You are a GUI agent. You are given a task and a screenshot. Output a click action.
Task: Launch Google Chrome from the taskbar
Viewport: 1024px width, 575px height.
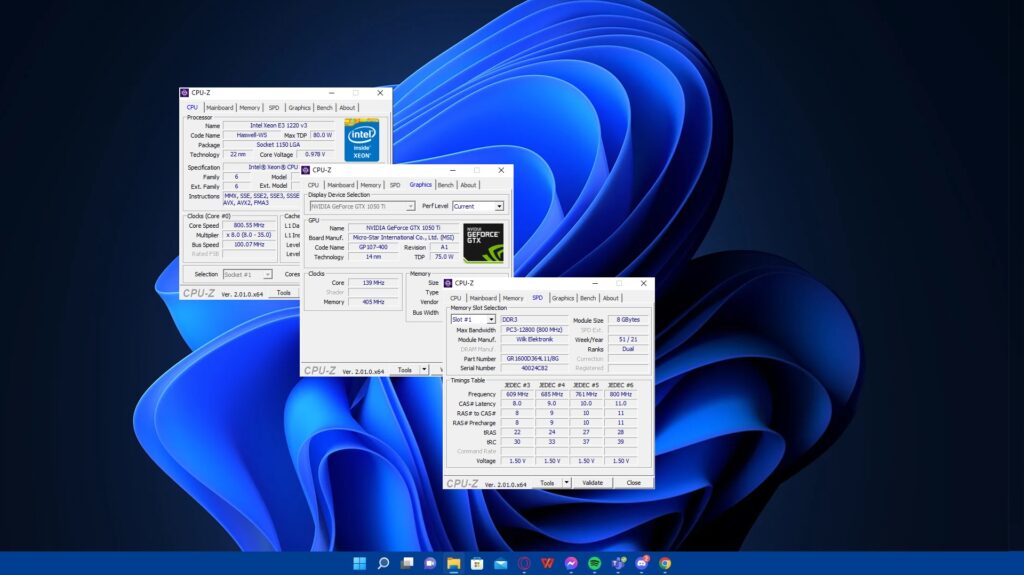[665, 563]
